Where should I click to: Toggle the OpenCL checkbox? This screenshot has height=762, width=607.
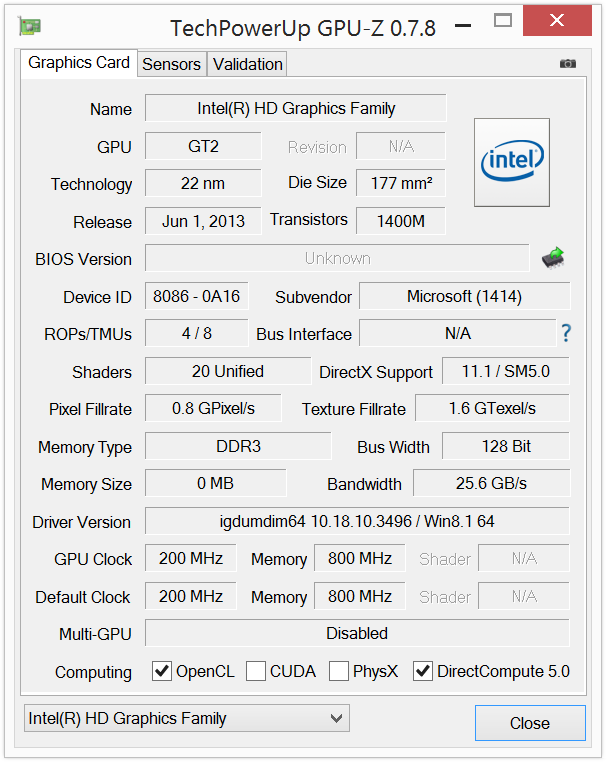(x=162, y=671)
